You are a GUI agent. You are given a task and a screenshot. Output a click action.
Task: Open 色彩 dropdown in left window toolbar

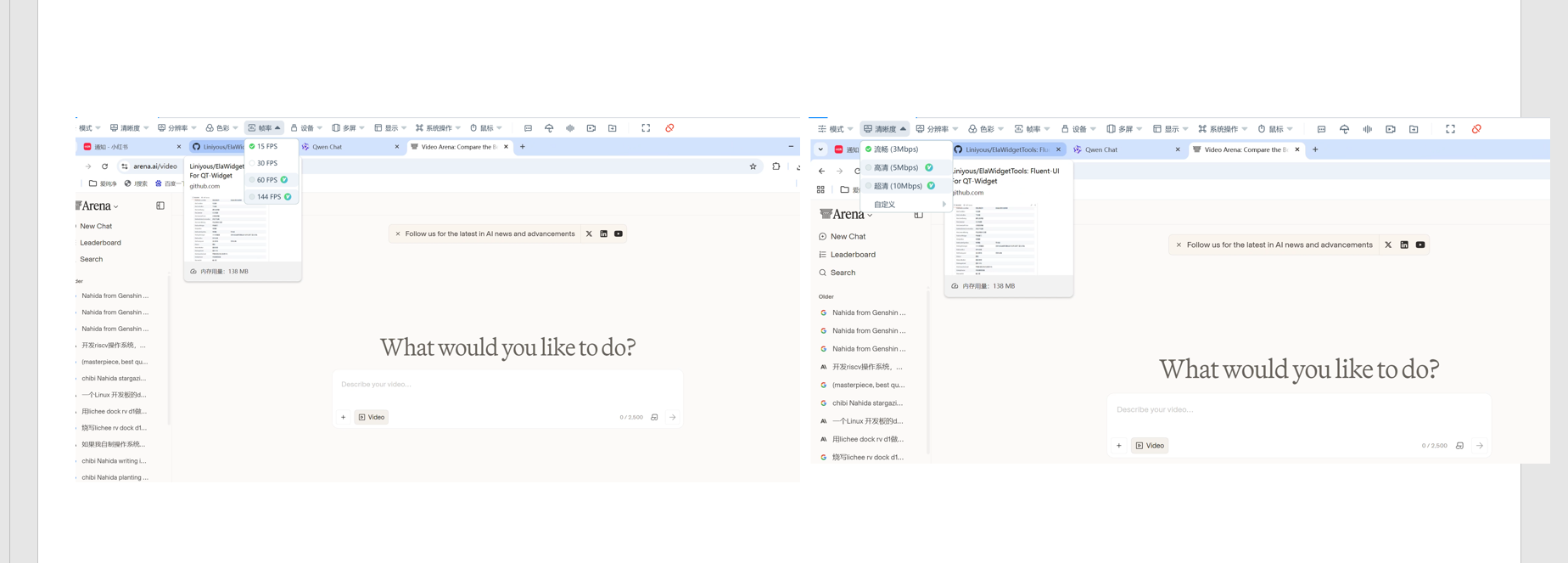pyautogui.click(x=221, y=128)
